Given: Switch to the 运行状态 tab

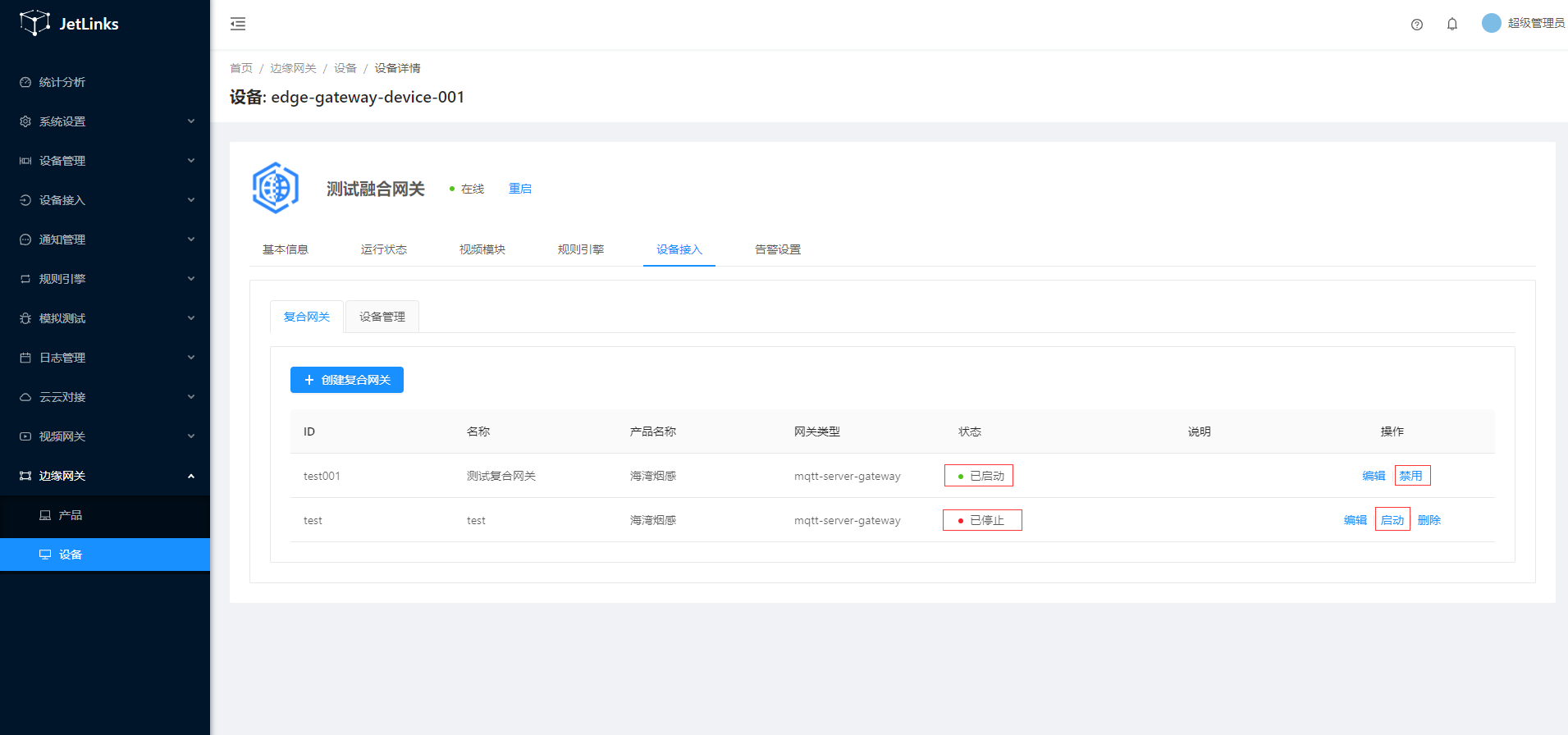Looking at the screenshot, I should tap(383, 249).
